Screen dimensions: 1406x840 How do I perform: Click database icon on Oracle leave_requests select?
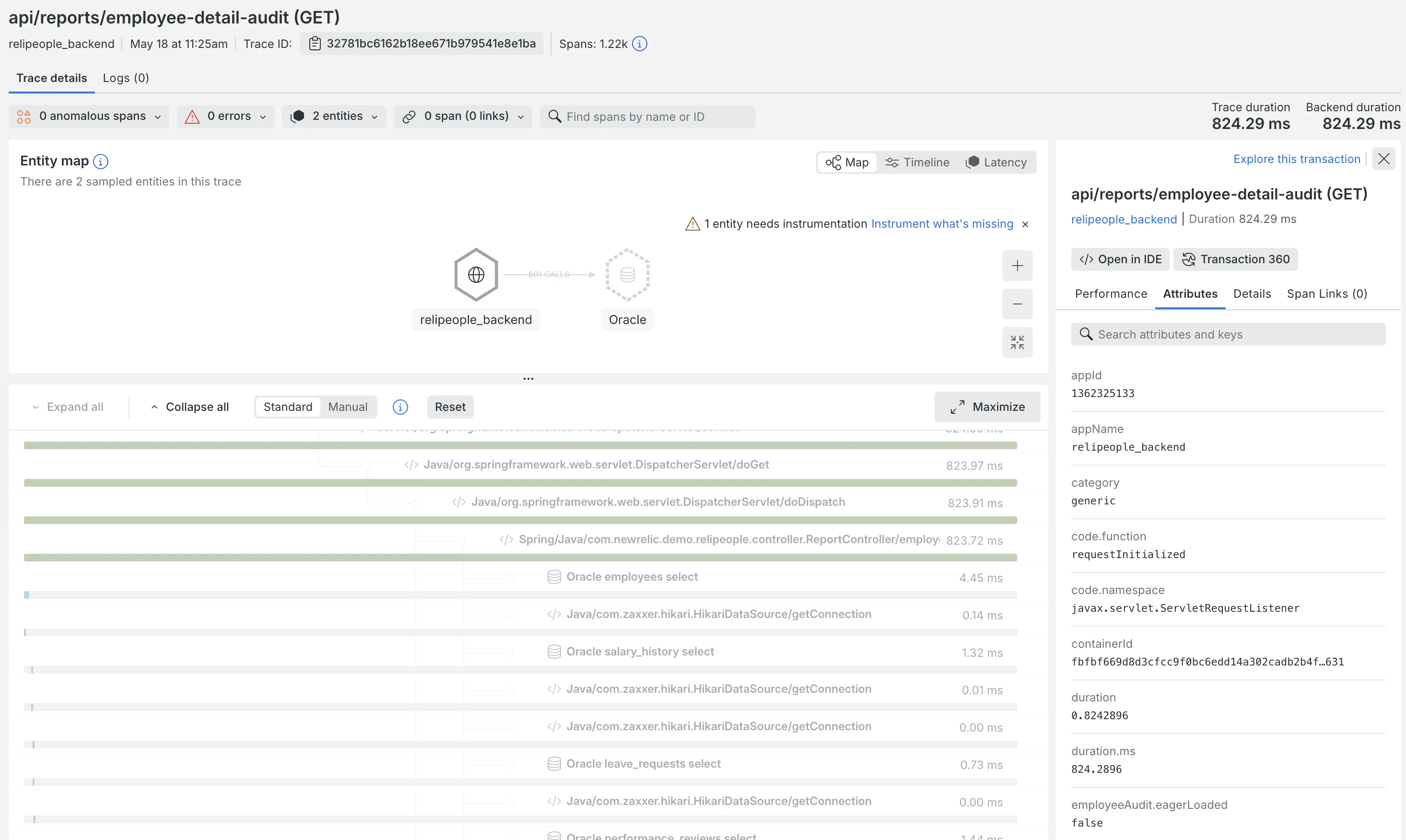click(554, 764)
